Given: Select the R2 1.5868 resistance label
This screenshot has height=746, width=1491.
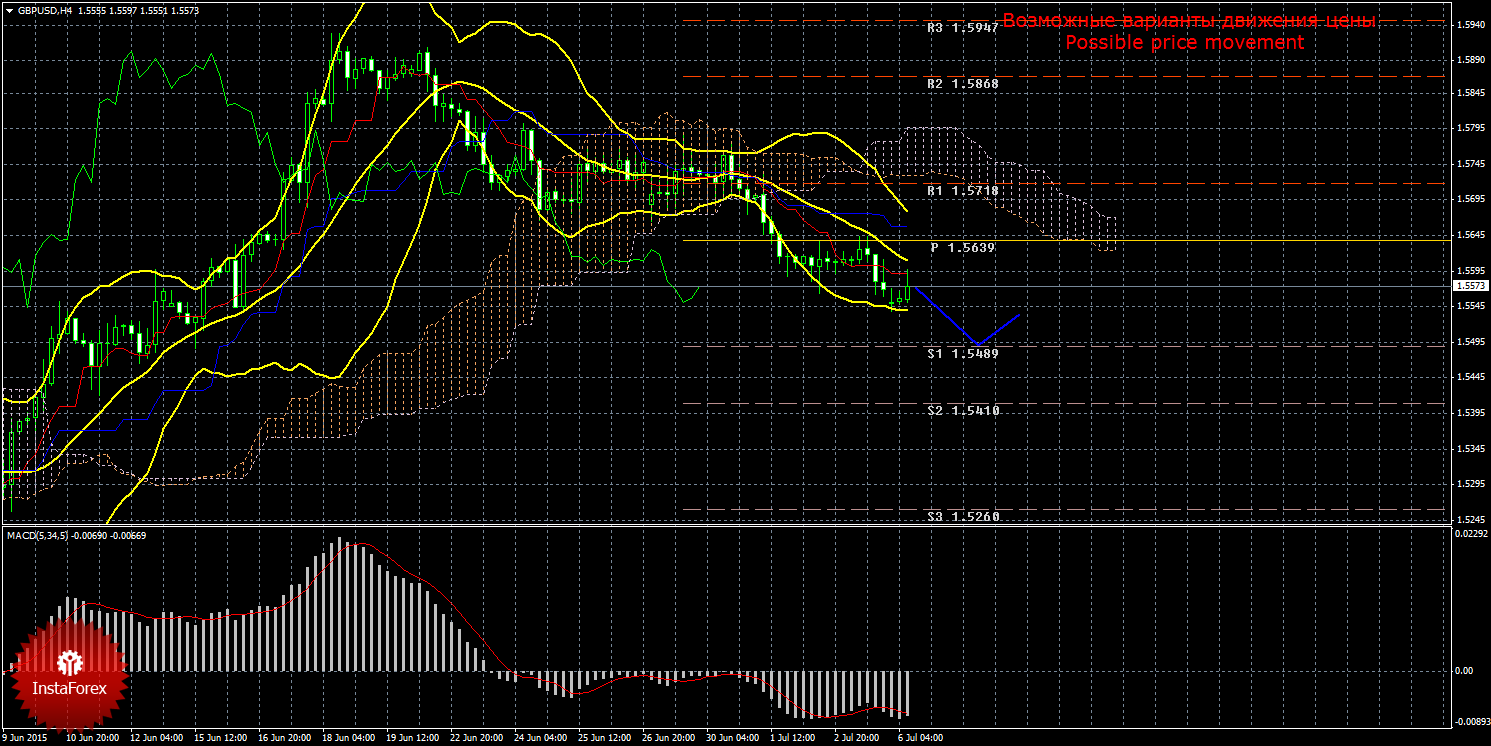Looking at the screenshot, I should click(x=961, y=84).
